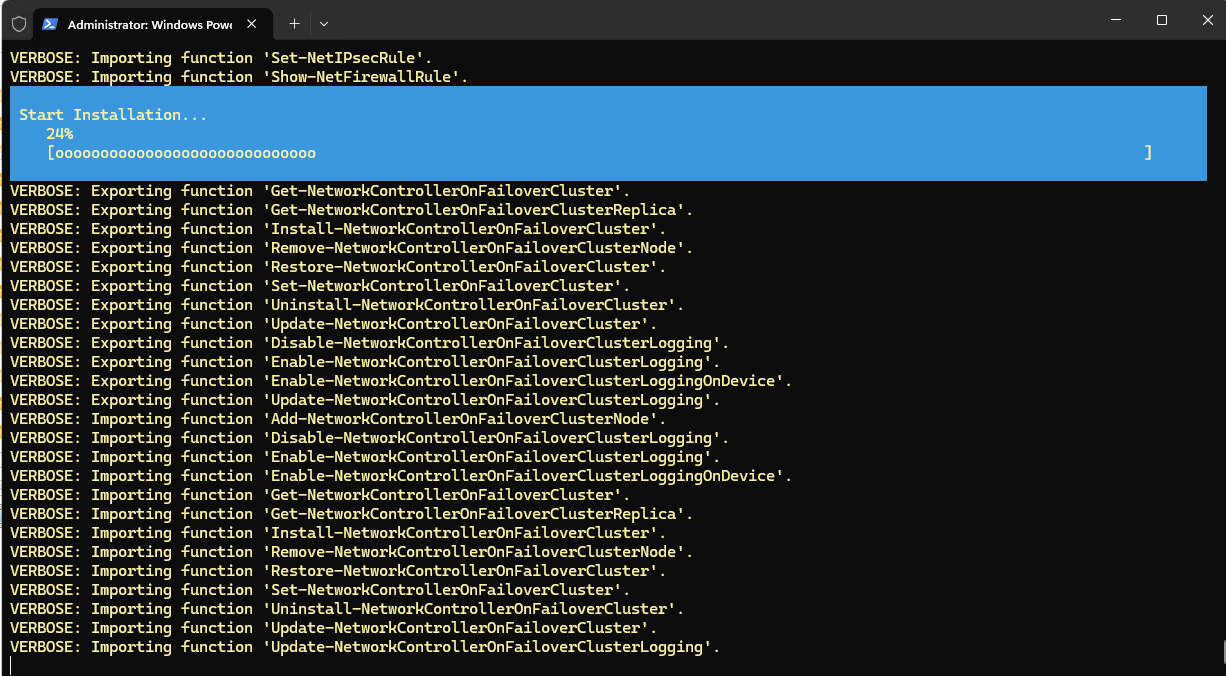Maximize the terminal window
This screenshot has height=676, width=1226.
pos(1162,20)
